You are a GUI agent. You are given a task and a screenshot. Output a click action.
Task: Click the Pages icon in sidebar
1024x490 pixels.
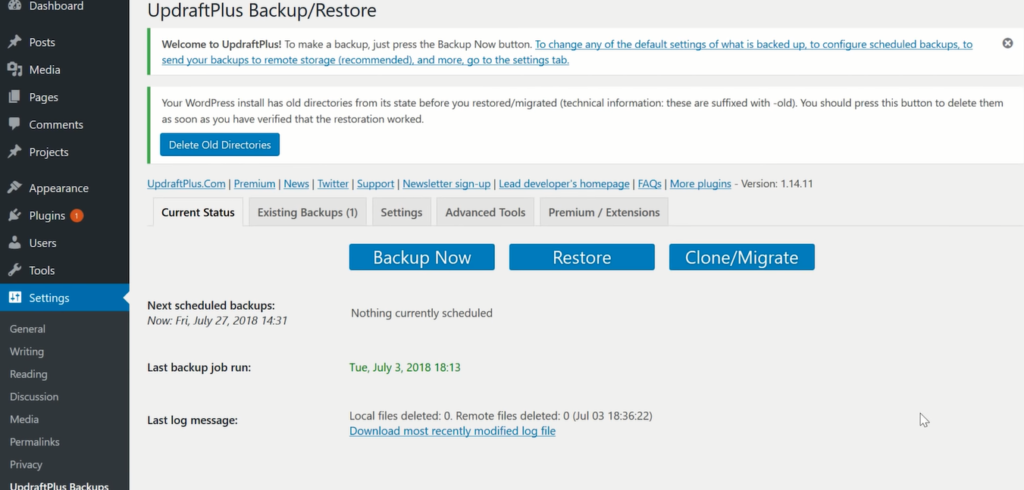tap(14, 98)
